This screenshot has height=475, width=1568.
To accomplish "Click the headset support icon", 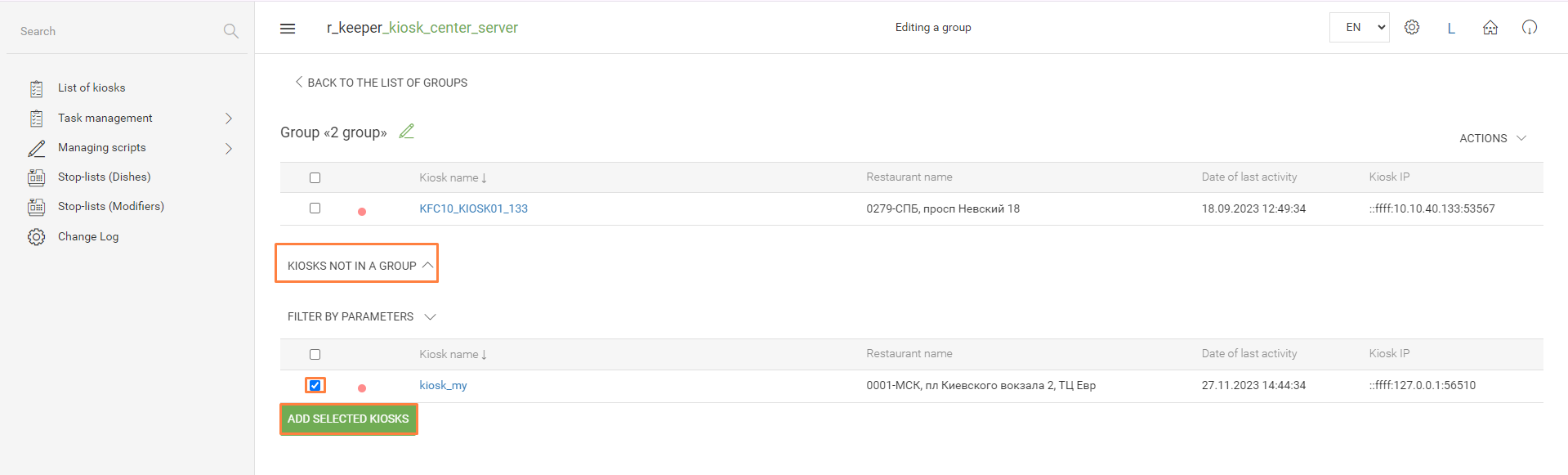I will (1530, 27).
